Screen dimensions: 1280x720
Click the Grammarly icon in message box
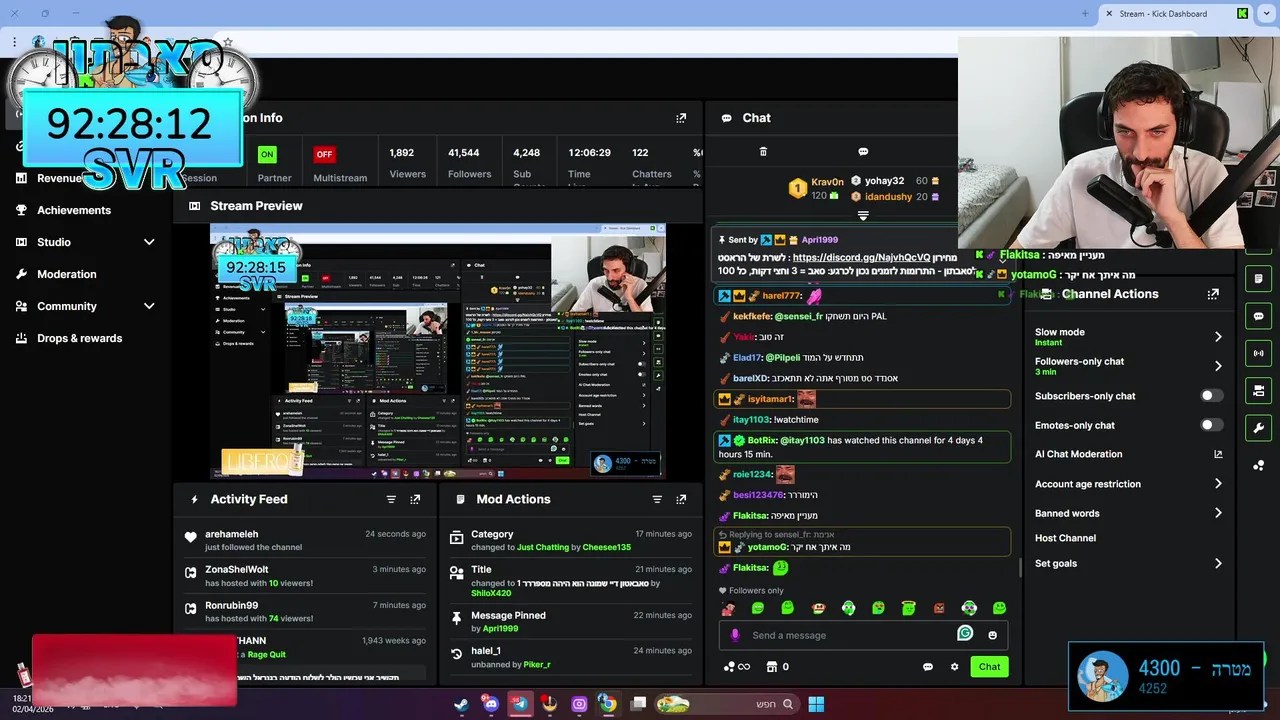click(x=965, y=633)
